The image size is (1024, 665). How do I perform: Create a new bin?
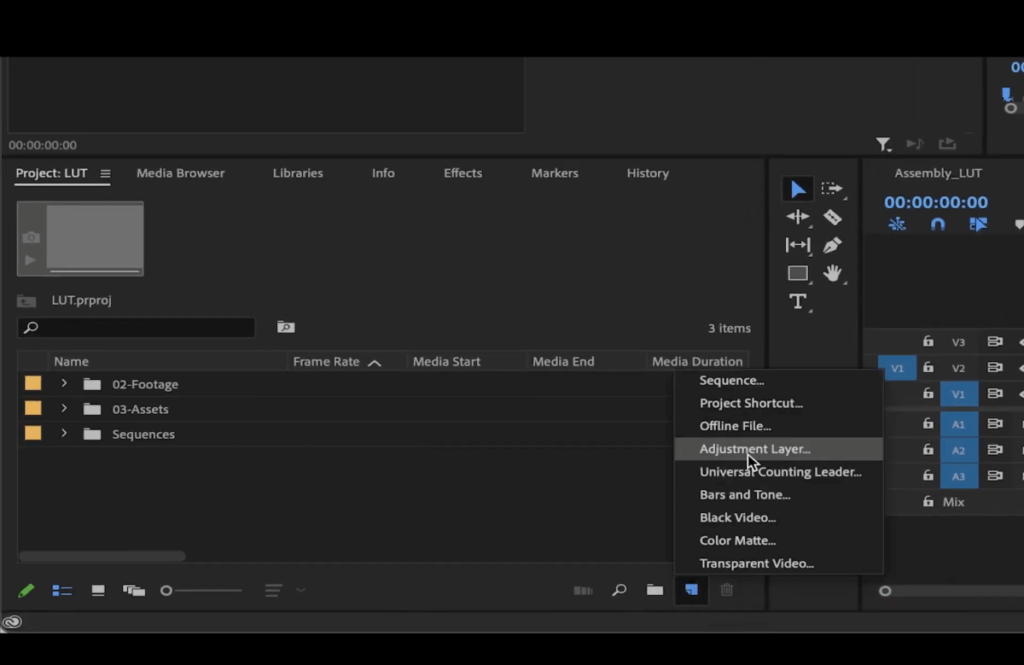tap(655, 590)
